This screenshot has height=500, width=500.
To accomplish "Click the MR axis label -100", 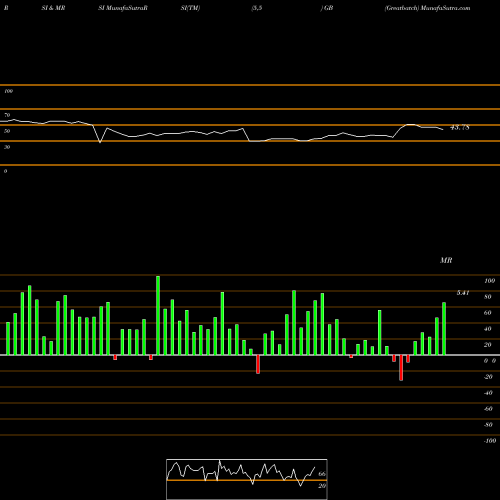I will click(x=490, y=441).
